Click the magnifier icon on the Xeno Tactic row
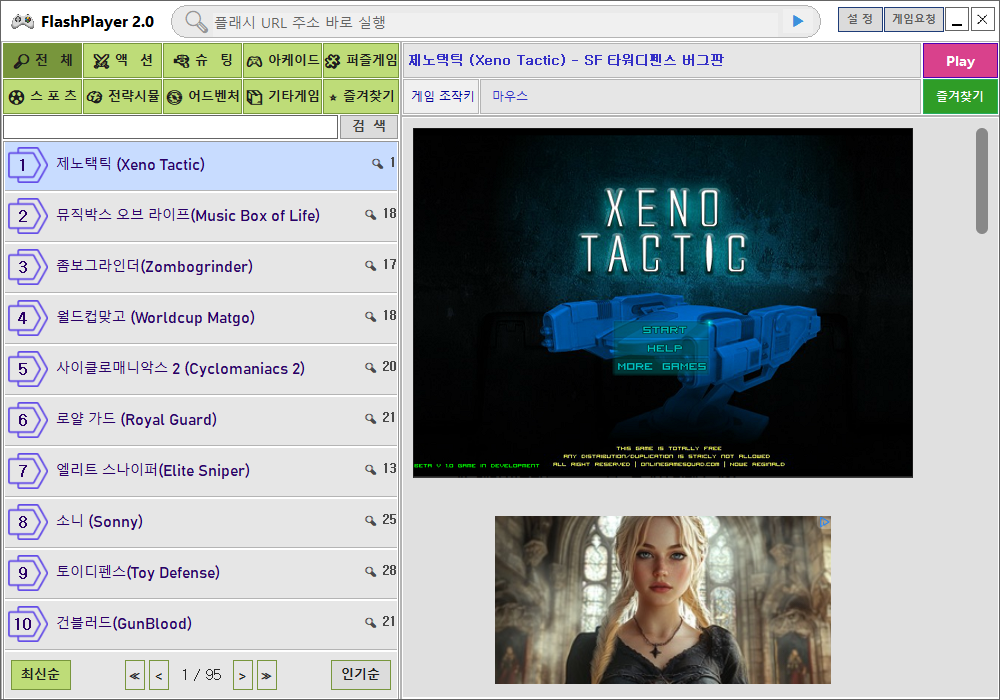The image size is (1000, 700). pos(378,164)
